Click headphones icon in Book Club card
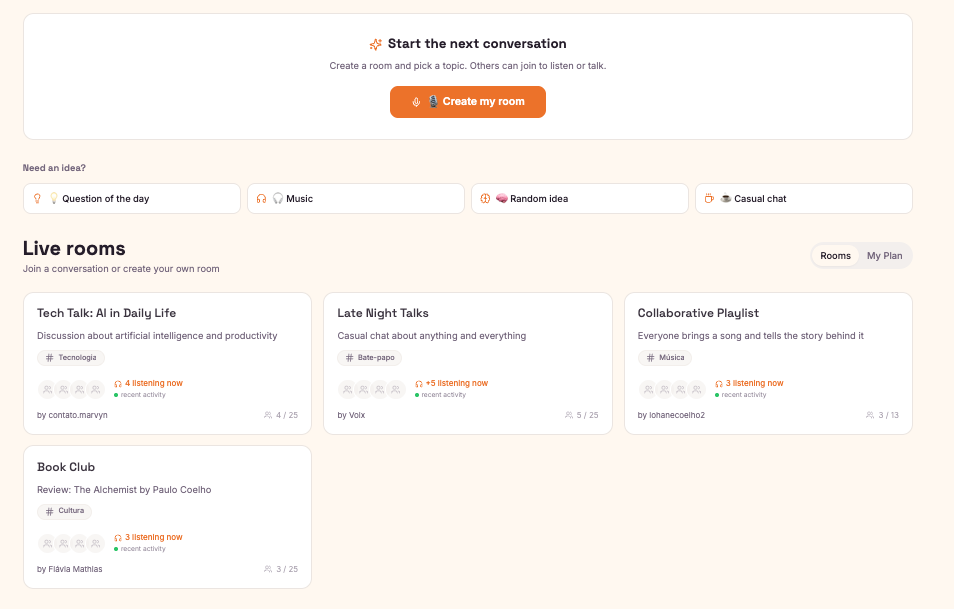954x609 pixels. tap(118, 538)
